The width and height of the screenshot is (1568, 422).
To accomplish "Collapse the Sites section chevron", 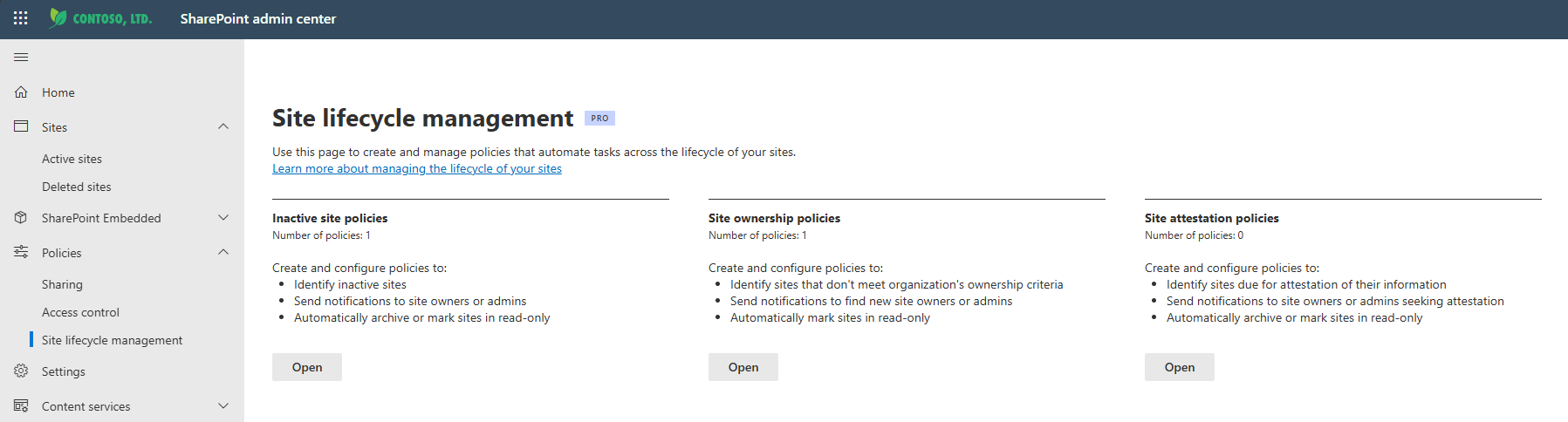I will tap(223, 126).
